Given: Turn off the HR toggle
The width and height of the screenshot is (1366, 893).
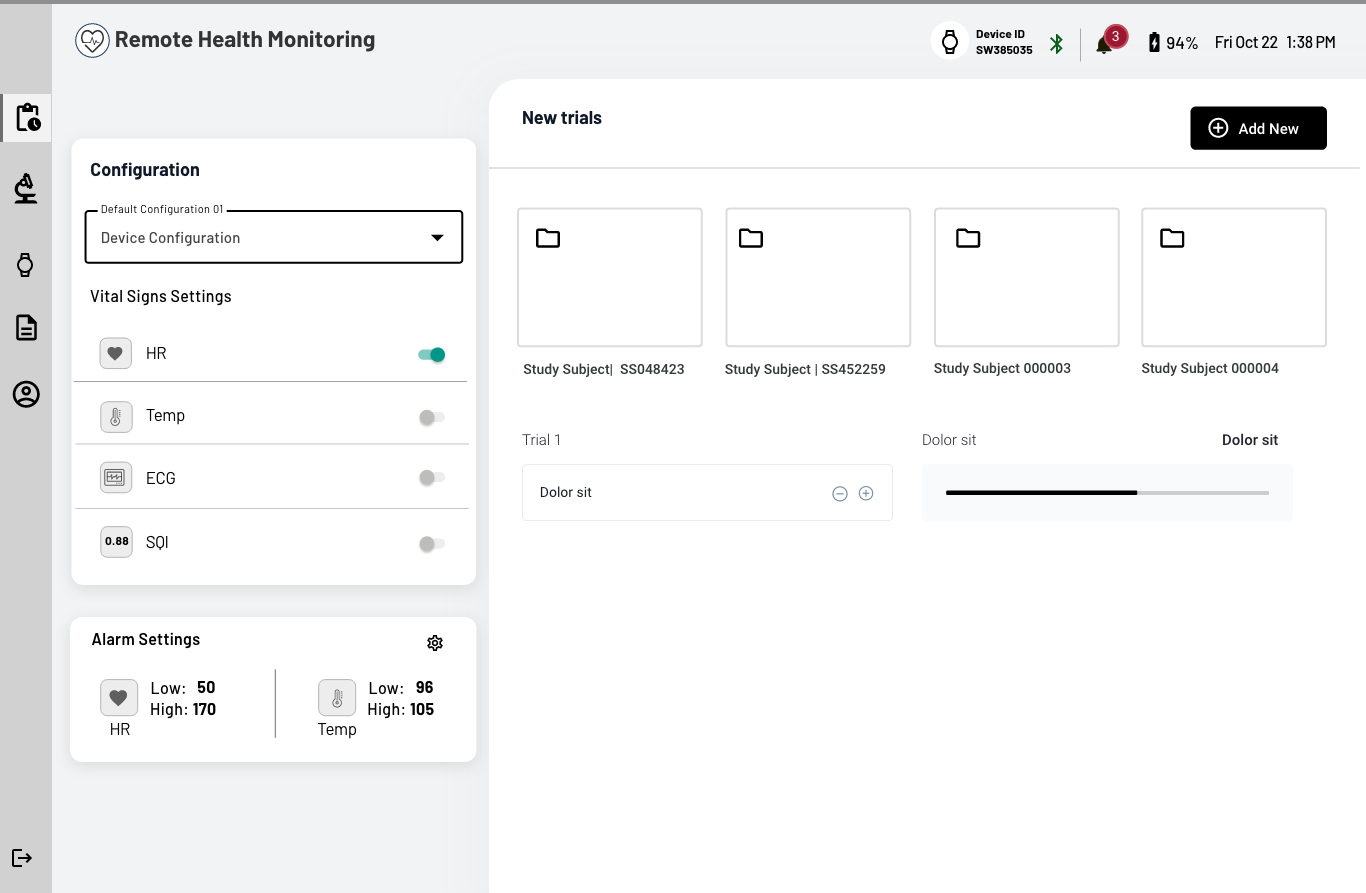Looking at the screenshot, I should tap(432, 354).
